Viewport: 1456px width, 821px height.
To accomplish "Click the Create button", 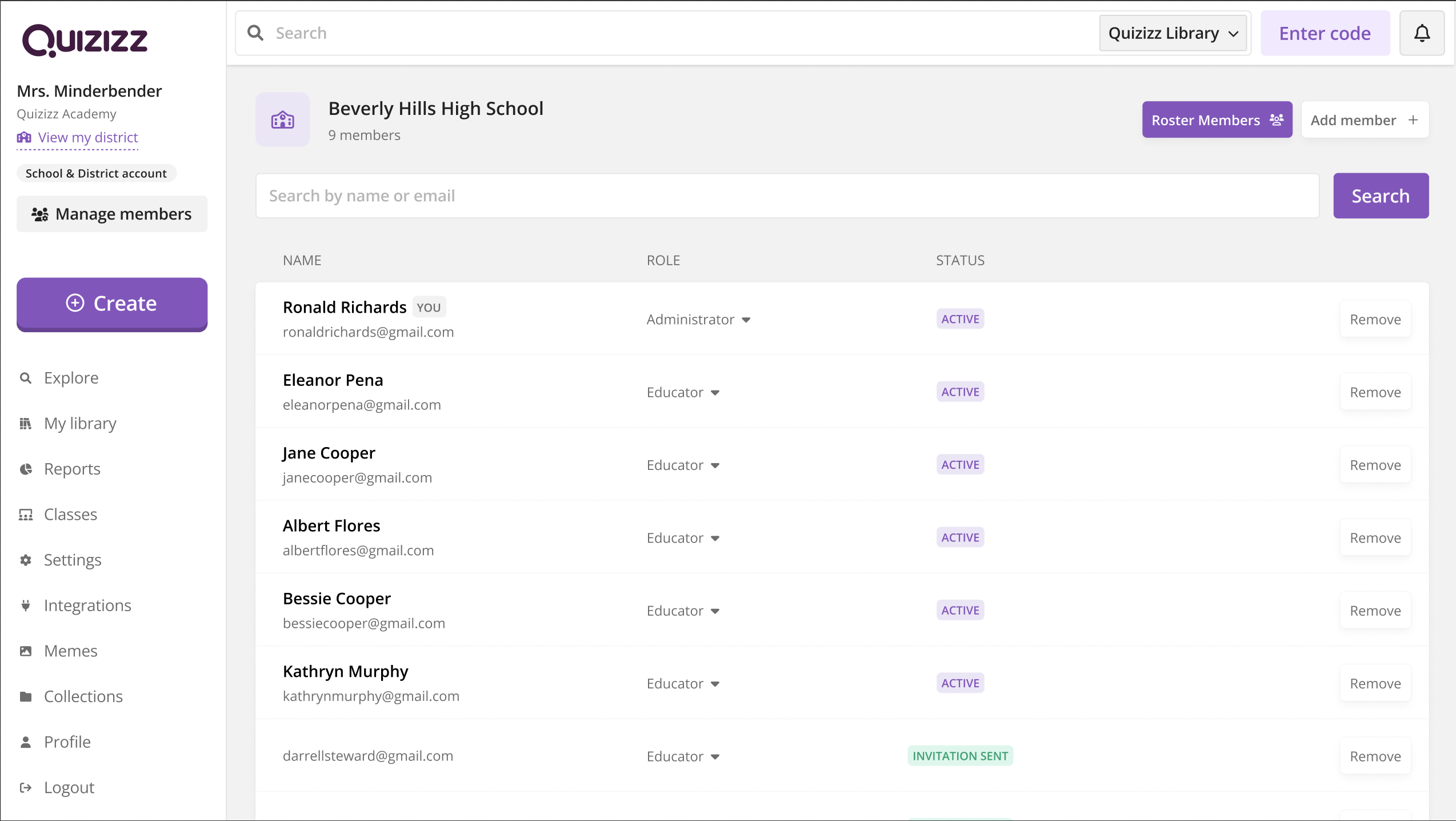I will (112, 304).
